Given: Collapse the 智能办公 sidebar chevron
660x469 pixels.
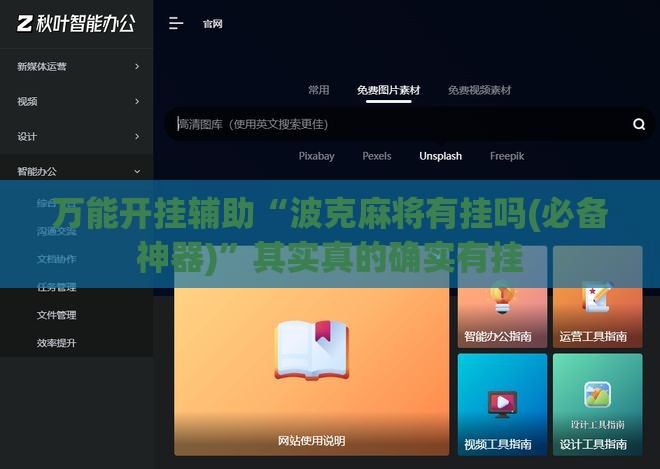Looking at the screenshot, I should point(137,171).
